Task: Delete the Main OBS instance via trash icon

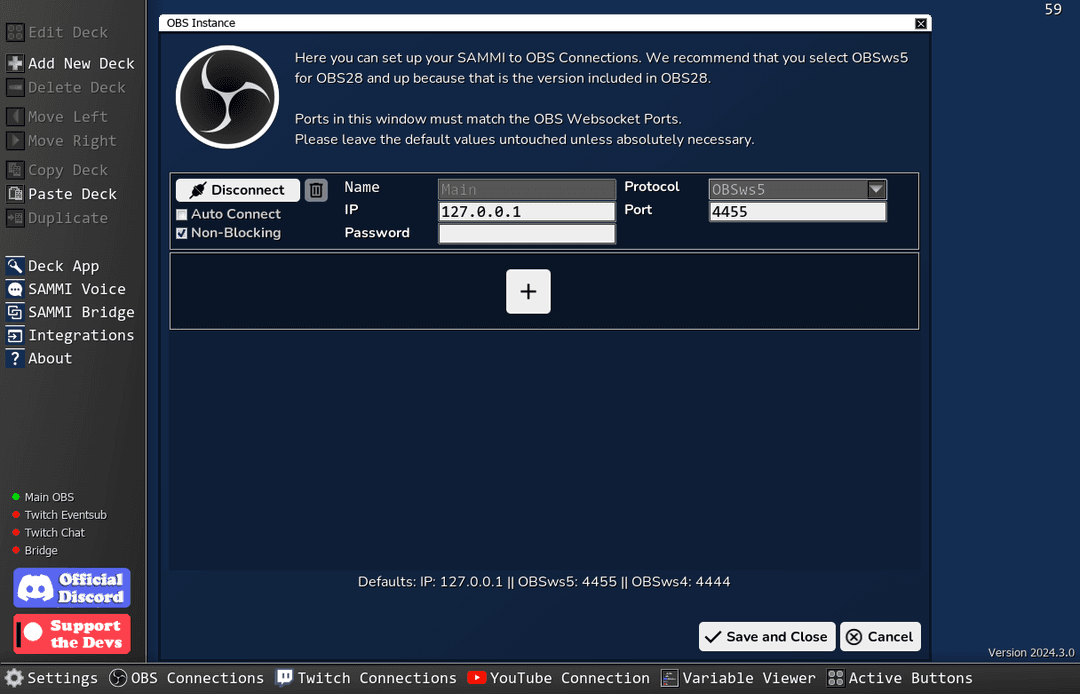Action: click(x=316, y=190)
